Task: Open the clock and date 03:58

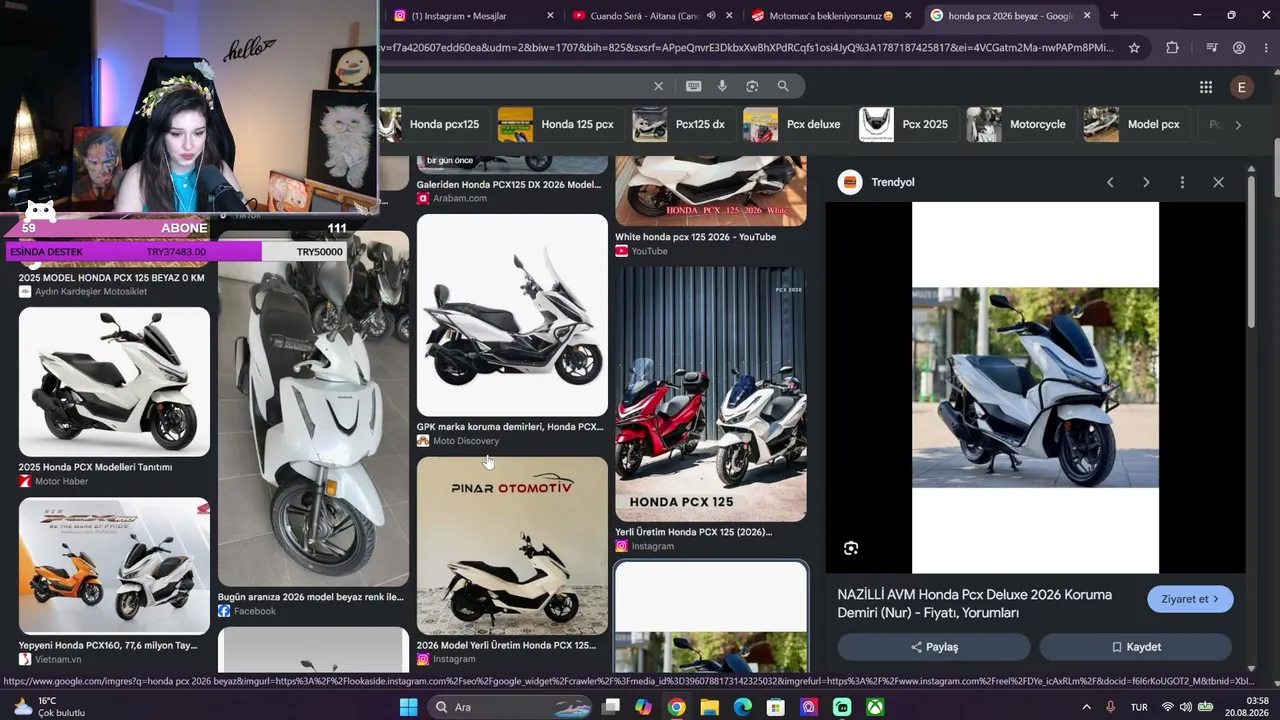Action: click(1248, 706)
